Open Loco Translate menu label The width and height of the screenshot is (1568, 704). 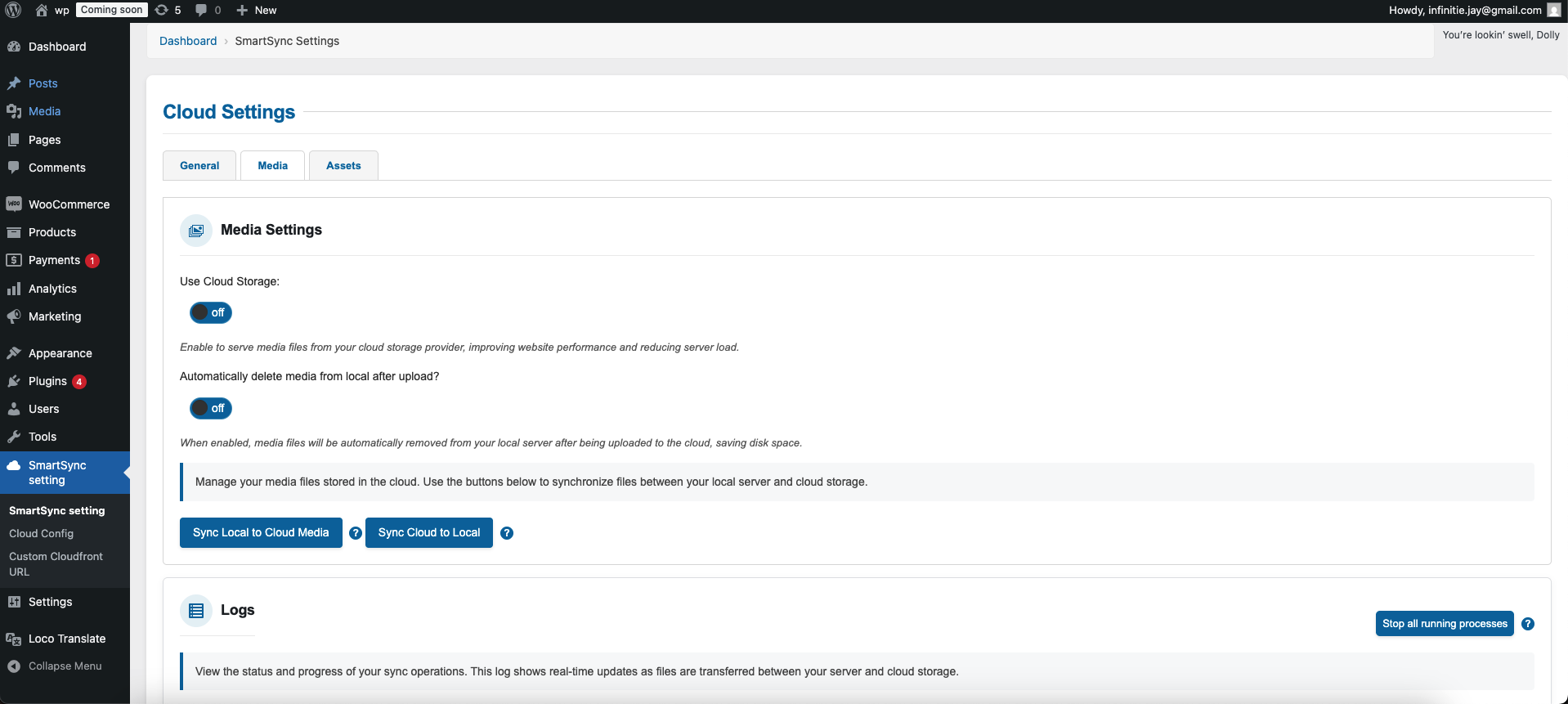(67, 639)
